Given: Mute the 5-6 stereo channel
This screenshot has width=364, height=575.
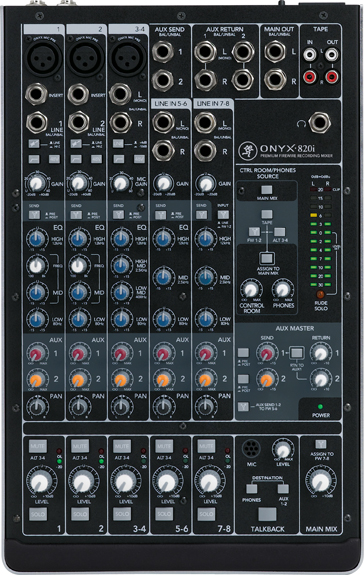Looking at the screenshot, I should [164, 446].
